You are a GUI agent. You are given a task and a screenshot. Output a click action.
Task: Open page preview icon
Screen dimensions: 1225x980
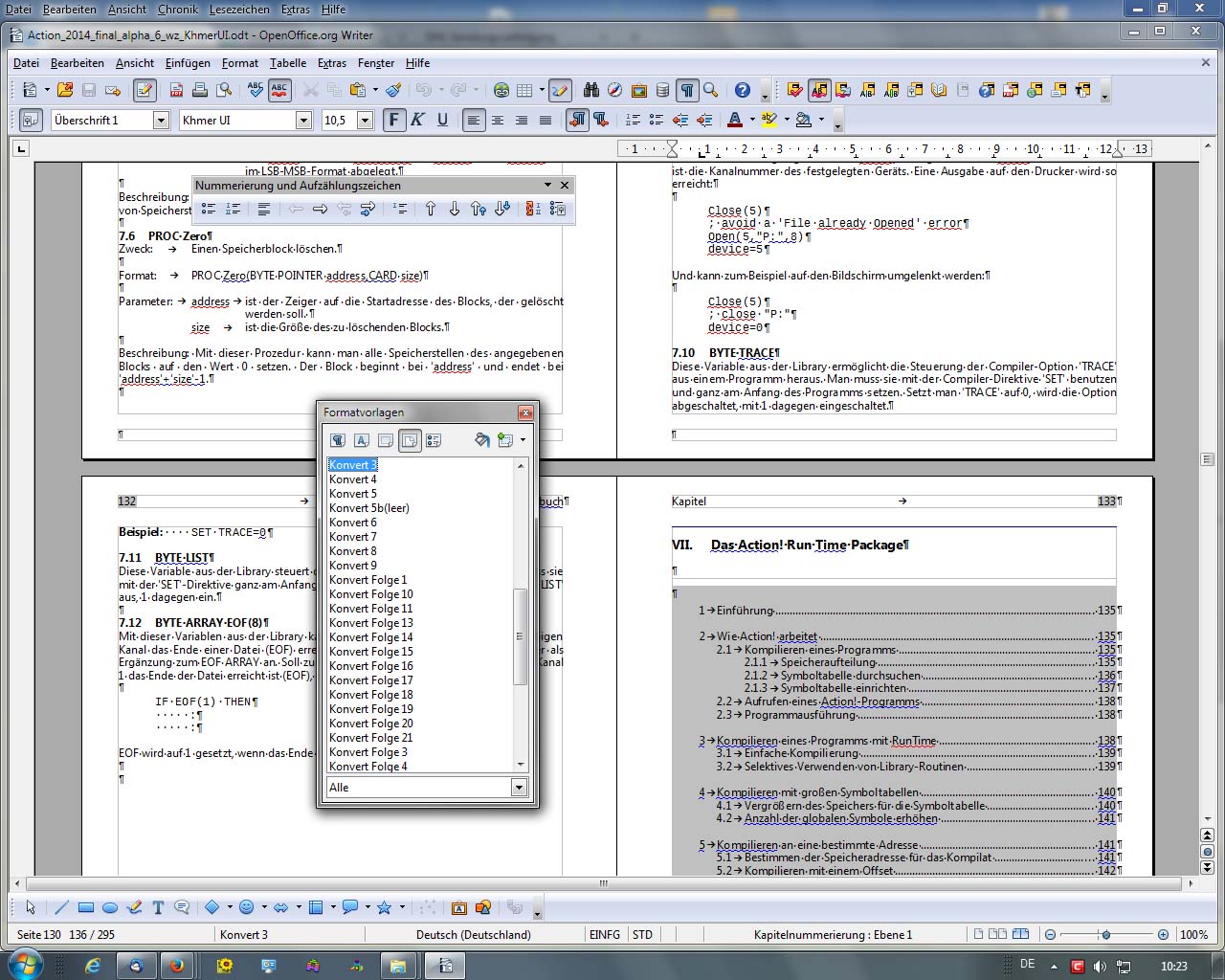click(224, 90)
